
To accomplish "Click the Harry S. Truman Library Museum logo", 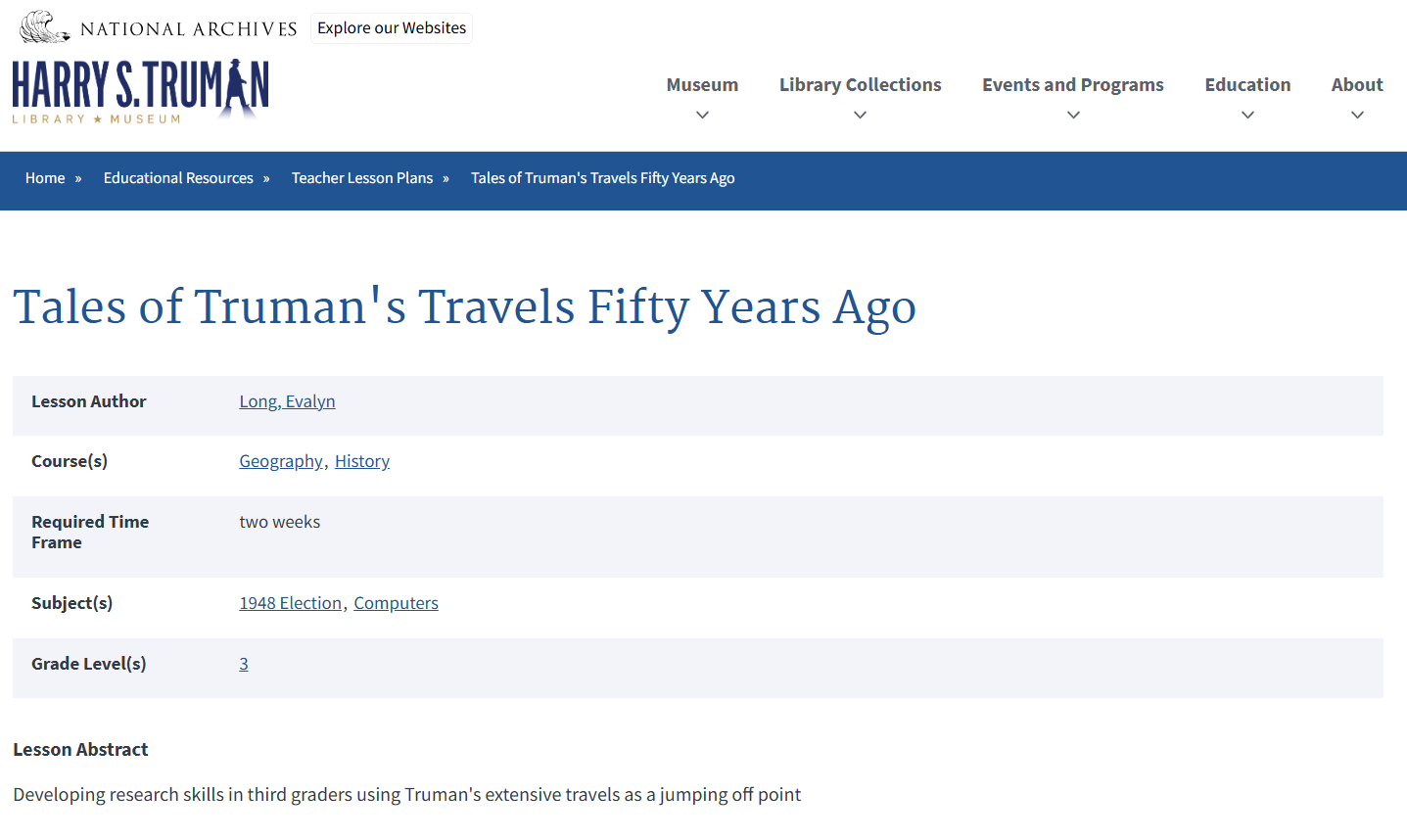I will (x=139, y=91).
